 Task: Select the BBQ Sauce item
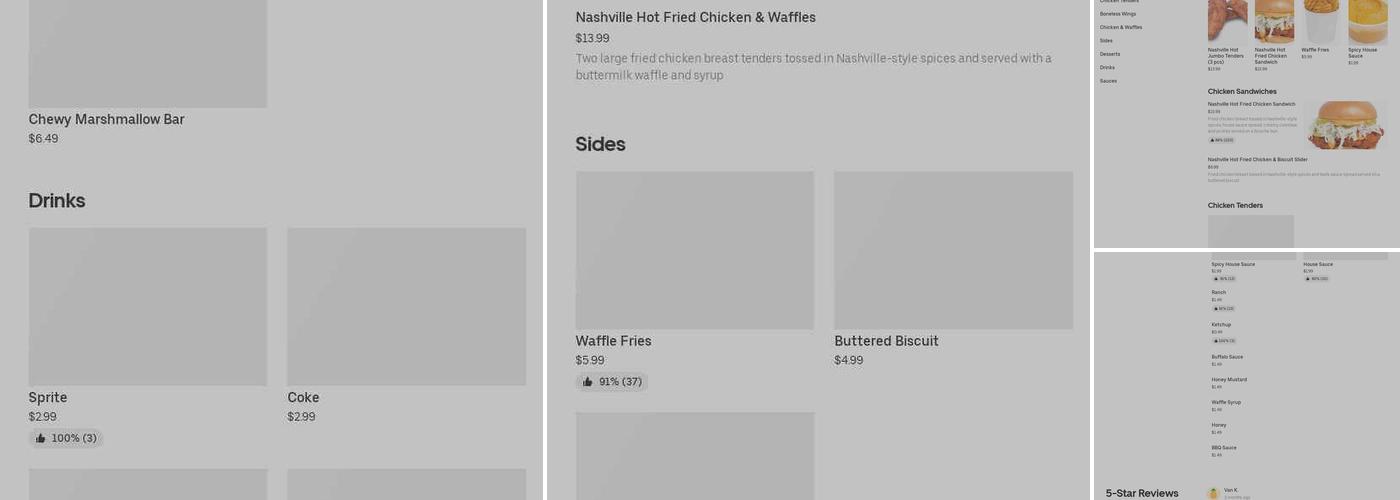[1224, 448]
